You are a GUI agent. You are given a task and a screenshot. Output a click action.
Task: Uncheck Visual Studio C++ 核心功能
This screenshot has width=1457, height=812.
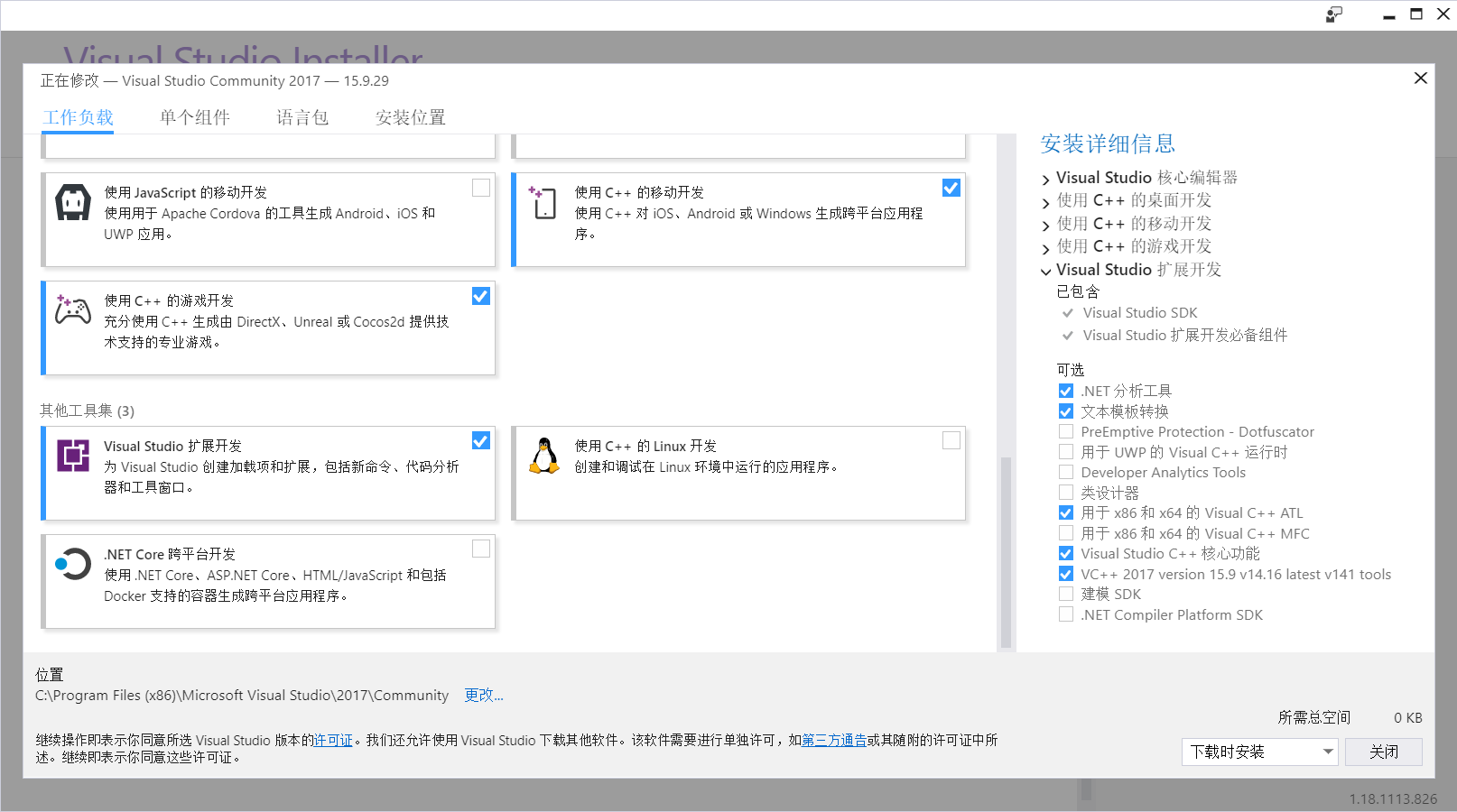point(1066,553)
